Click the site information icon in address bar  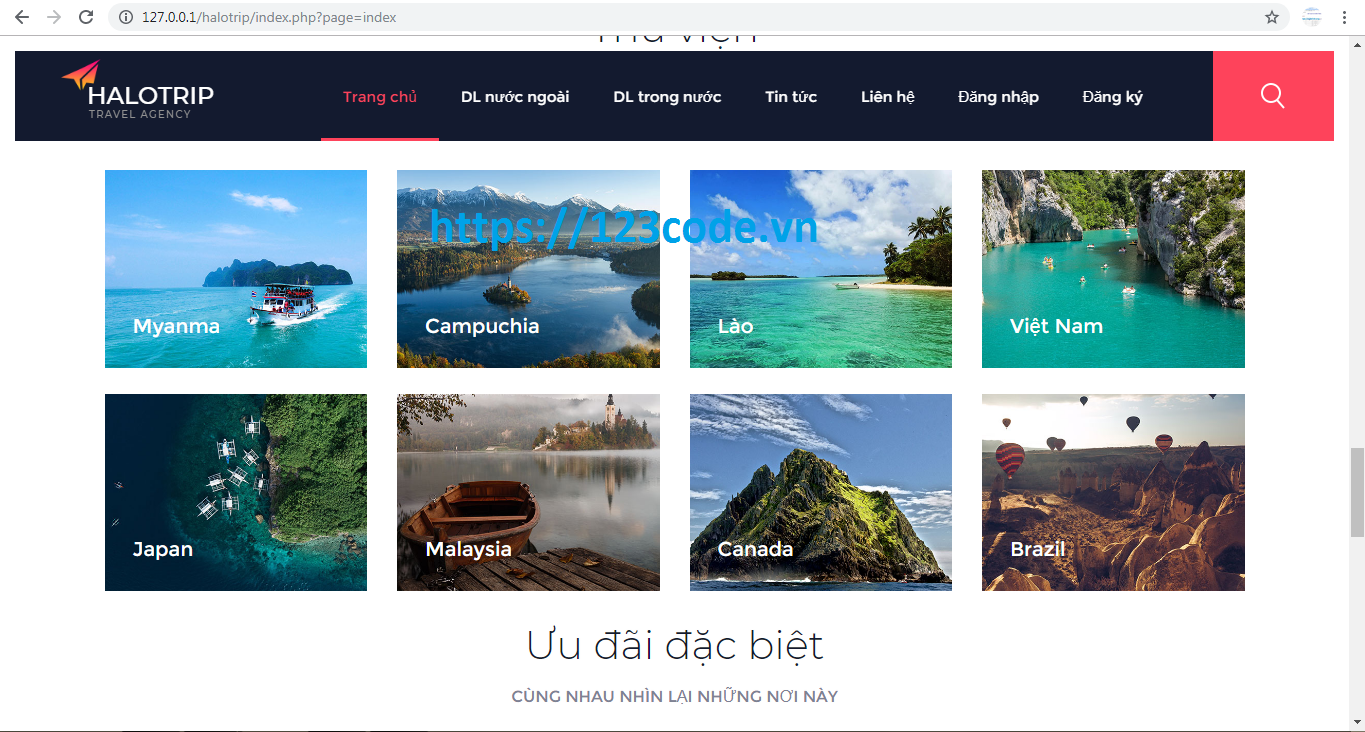126,17
